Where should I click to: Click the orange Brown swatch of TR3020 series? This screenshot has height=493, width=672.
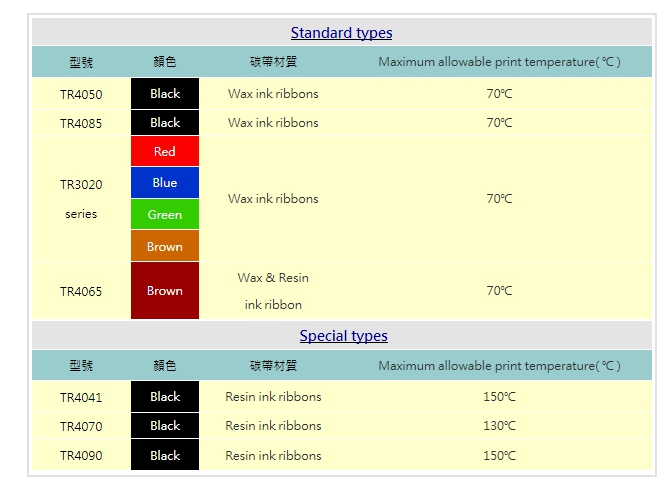pos(165,246)
